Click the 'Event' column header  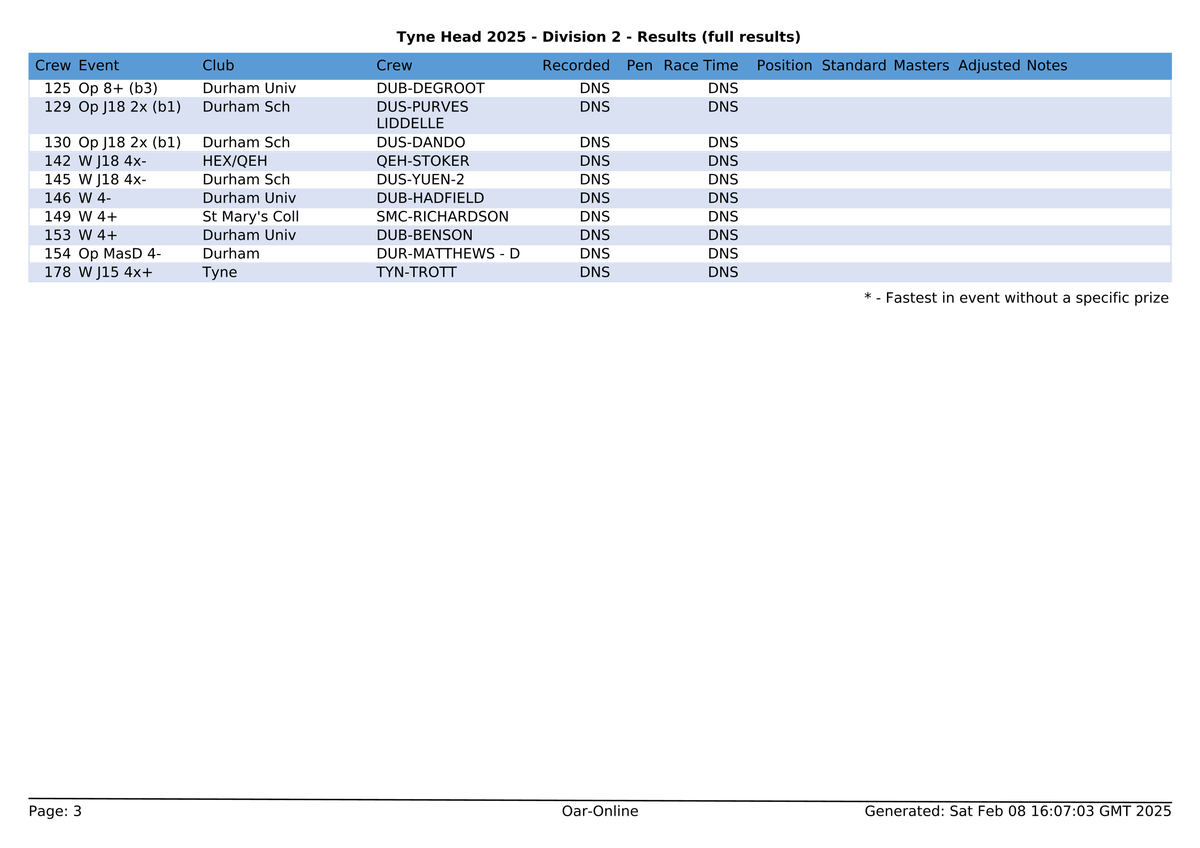[x=99, y=66]
